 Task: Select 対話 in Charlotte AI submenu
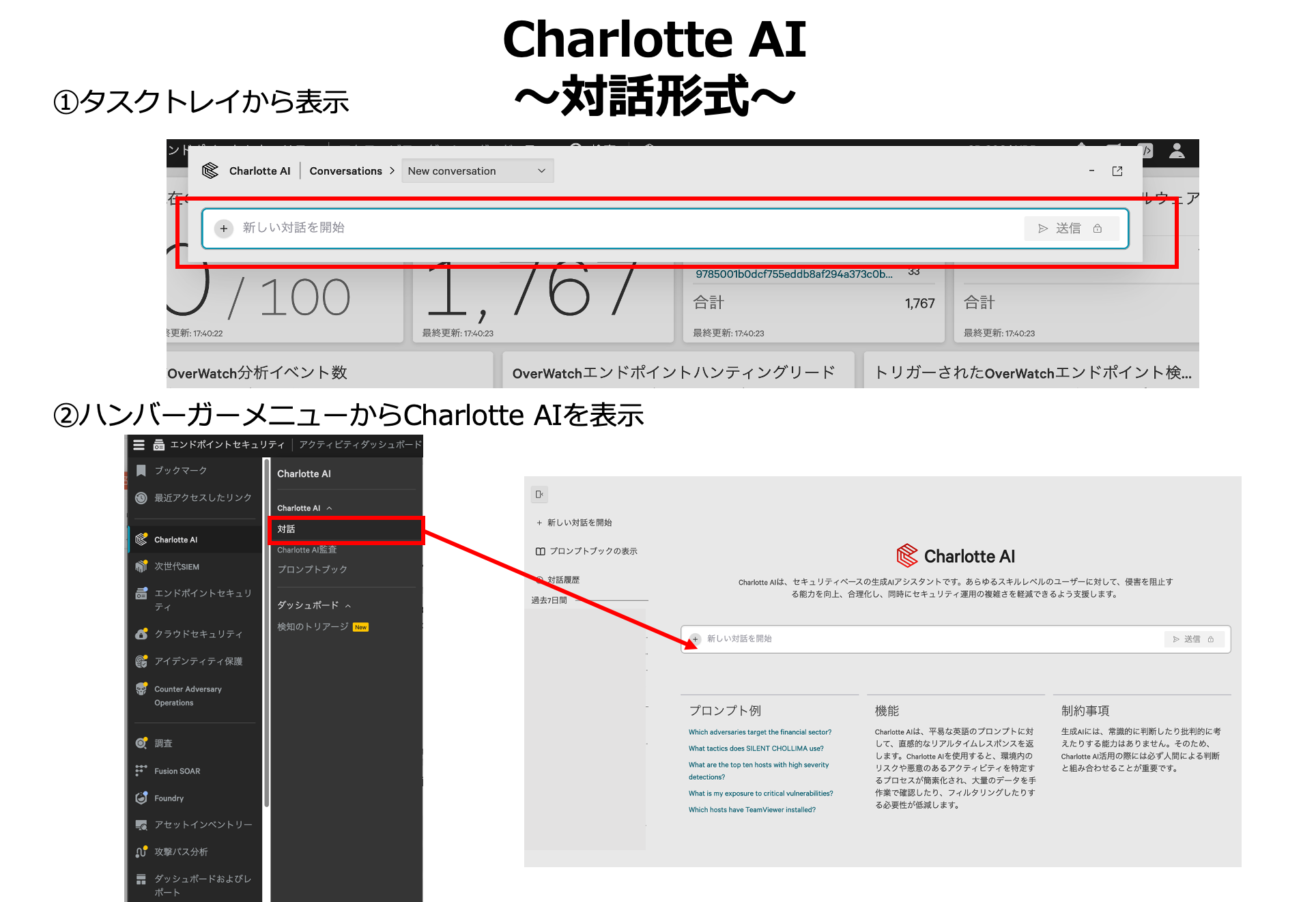(x=346, y=529)
